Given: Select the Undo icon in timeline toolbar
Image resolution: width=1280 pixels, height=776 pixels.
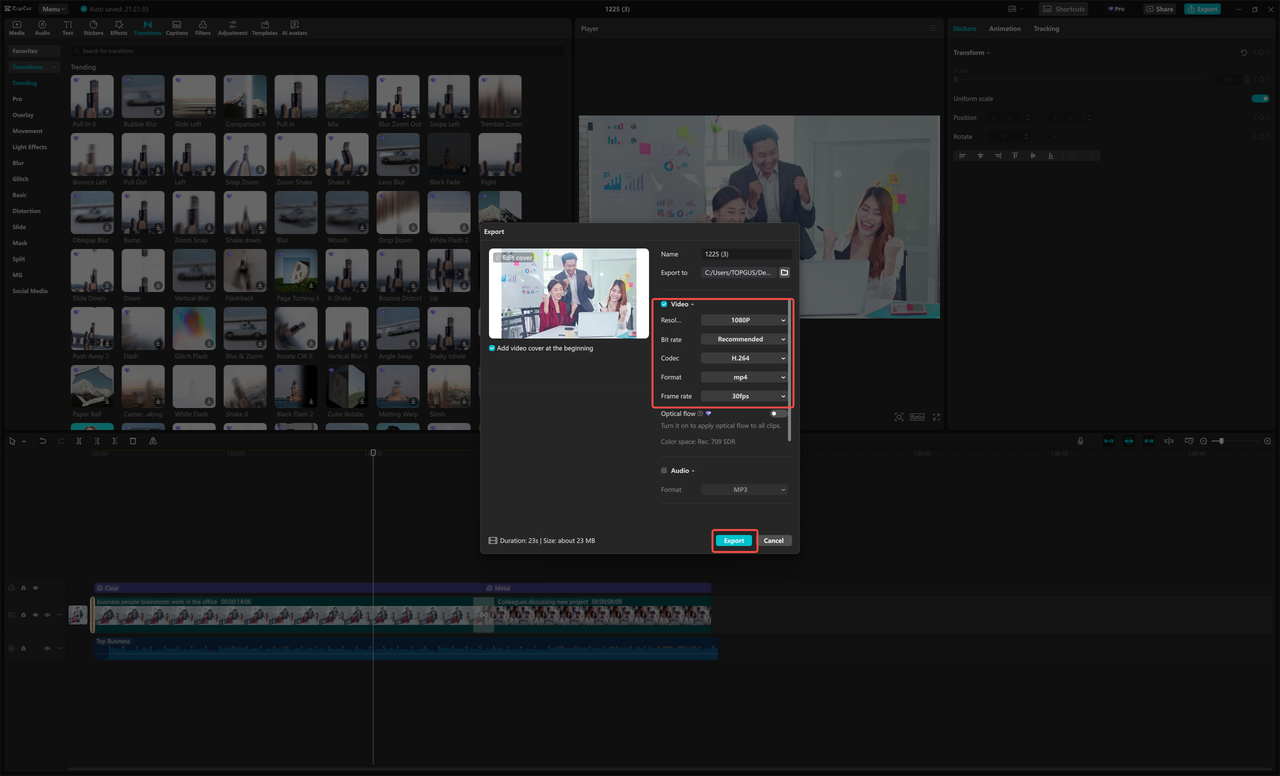Looking at the screenshot, I should [41, 440].
